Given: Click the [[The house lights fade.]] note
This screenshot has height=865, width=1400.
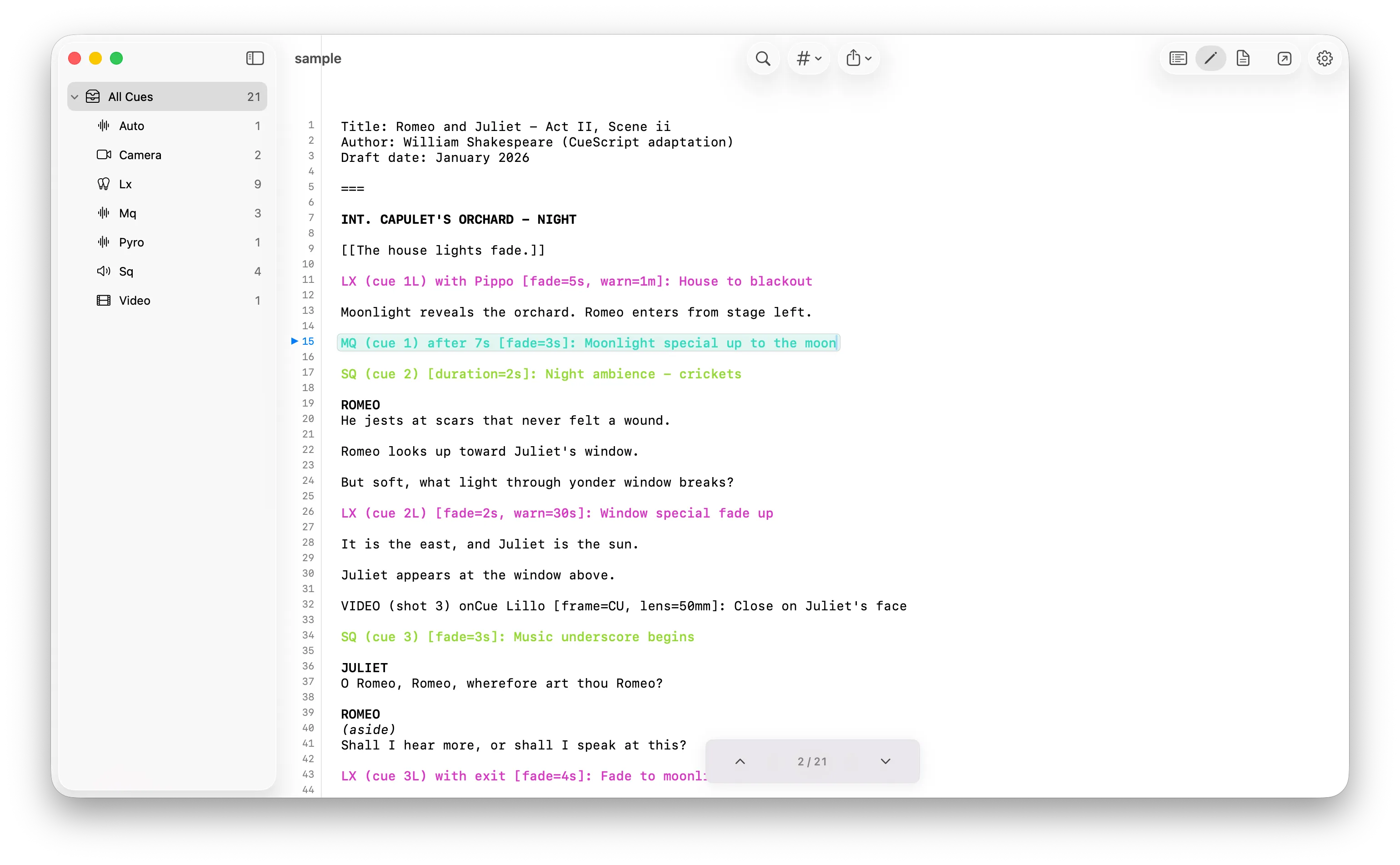Looking at the screenshot, I should coord(443,251).
